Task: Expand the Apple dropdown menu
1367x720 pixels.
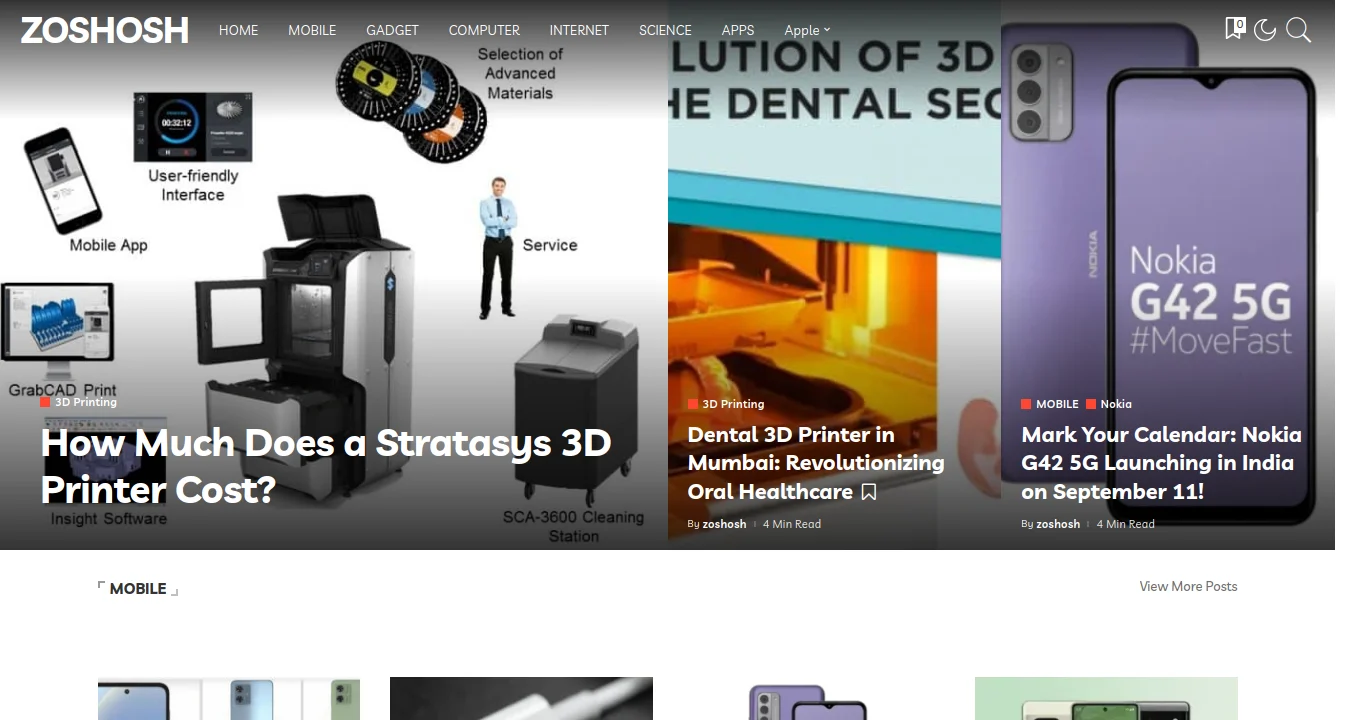Action: [807, 30]
